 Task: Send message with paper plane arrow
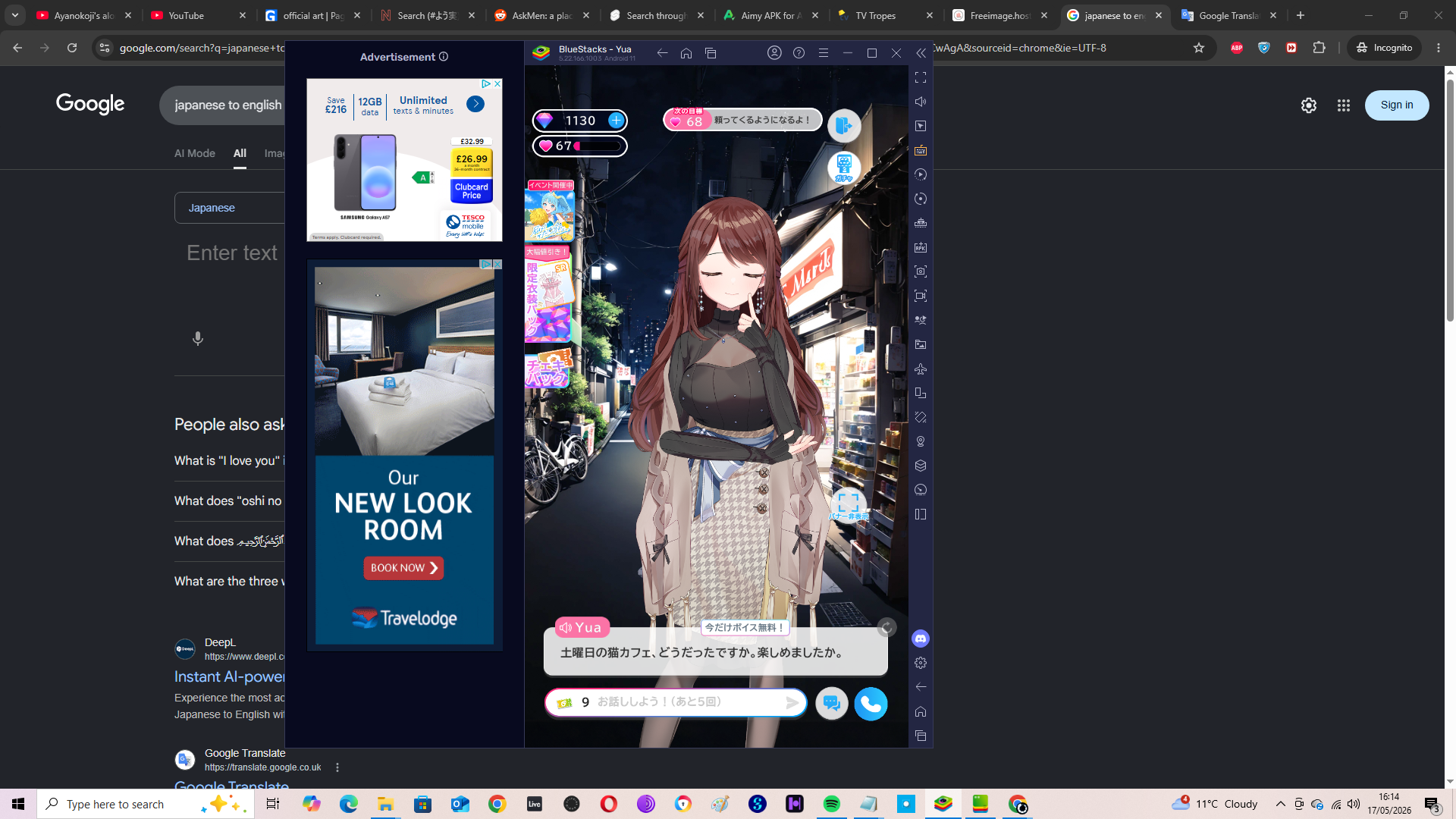coord(792,703)
